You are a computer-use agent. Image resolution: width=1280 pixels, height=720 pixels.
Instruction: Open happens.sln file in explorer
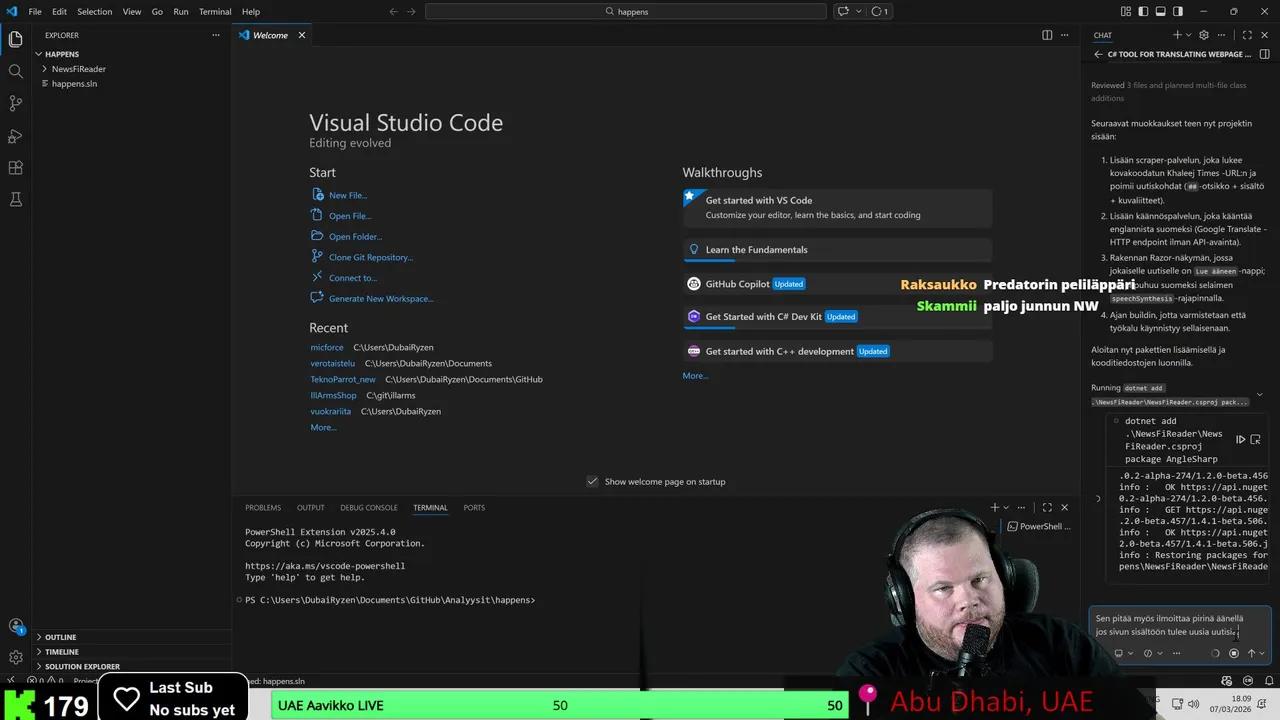pyautogui.click(x=74, y=84)
